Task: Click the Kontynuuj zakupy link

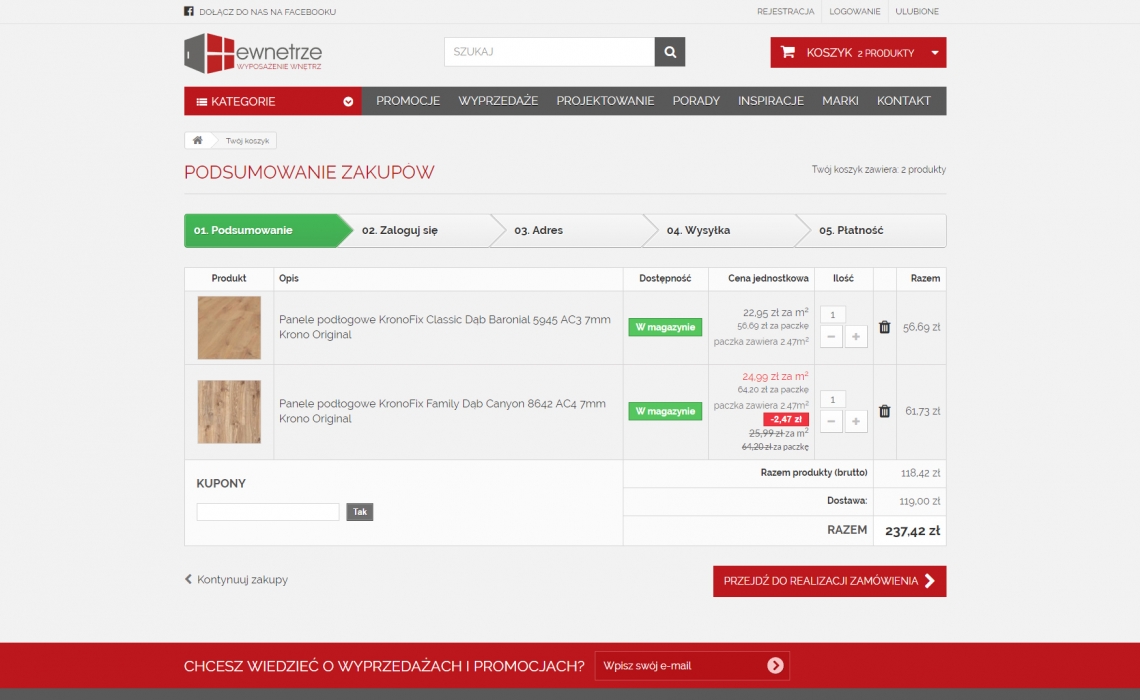Action: pos(236,579)
